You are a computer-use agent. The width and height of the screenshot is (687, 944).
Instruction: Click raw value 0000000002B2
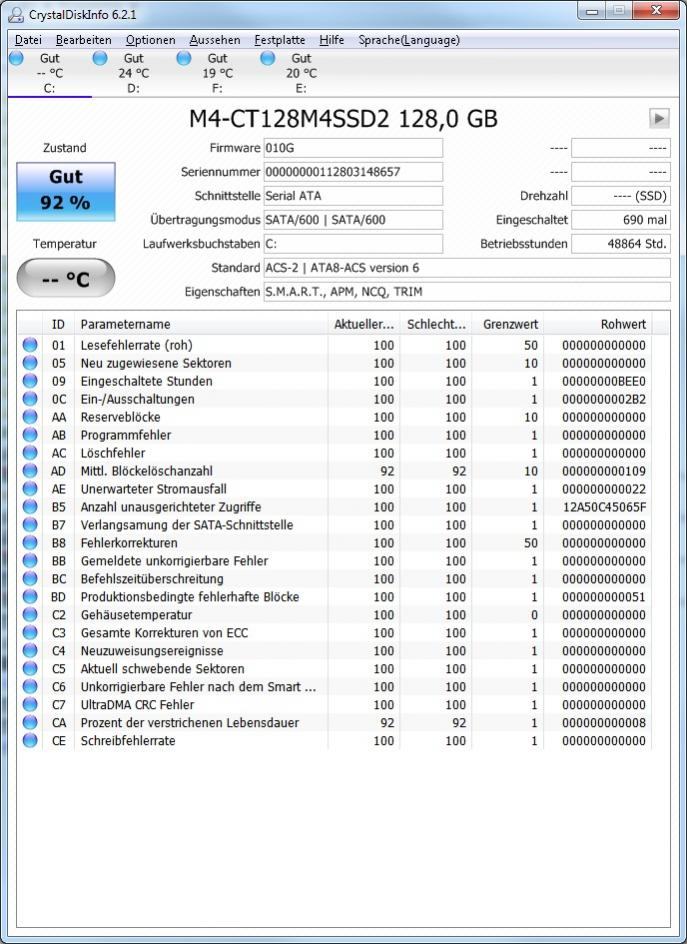(x=605, y=399)
